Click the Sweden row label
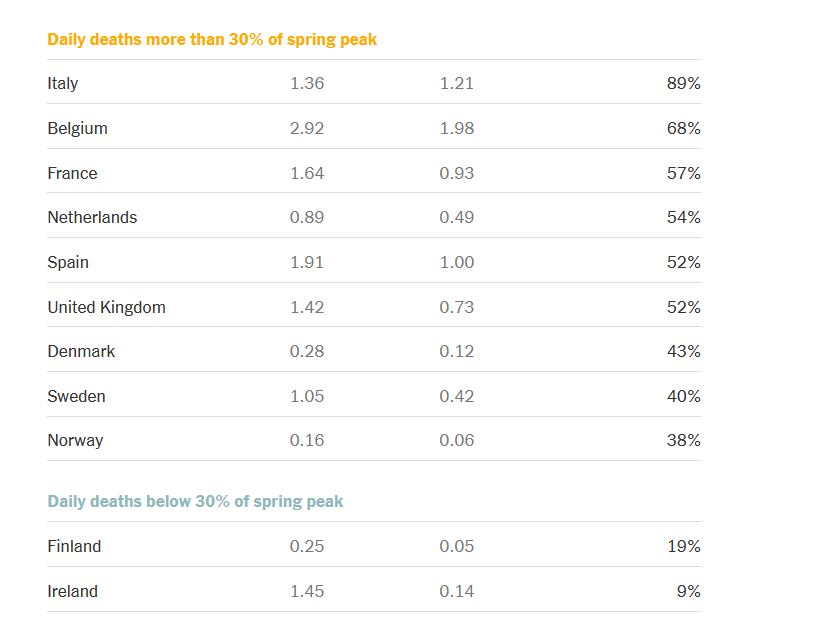Screen dimensions: 823x631 tap(76, 396)
